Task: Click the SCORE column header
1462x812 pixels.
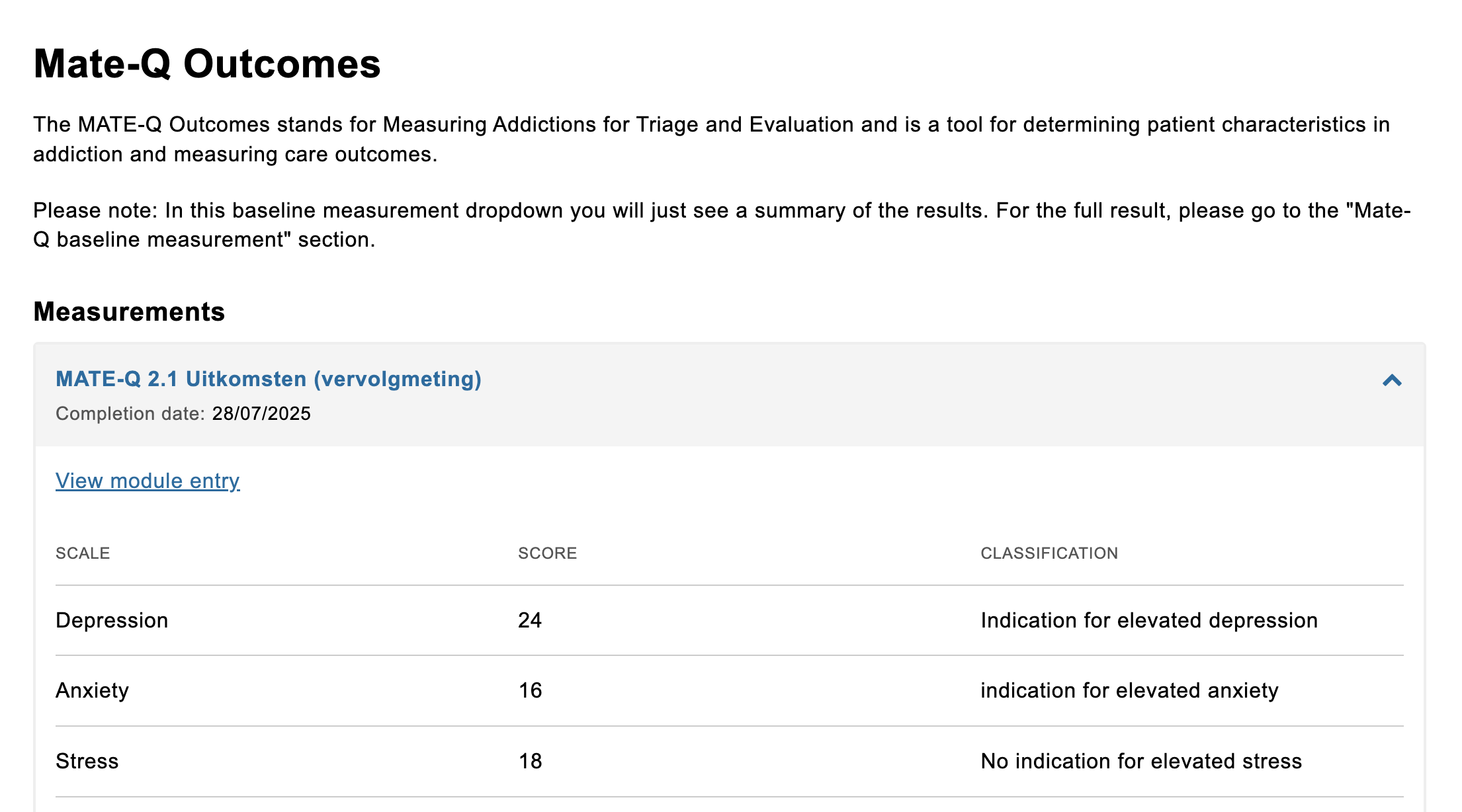Action: click(547, 553)
